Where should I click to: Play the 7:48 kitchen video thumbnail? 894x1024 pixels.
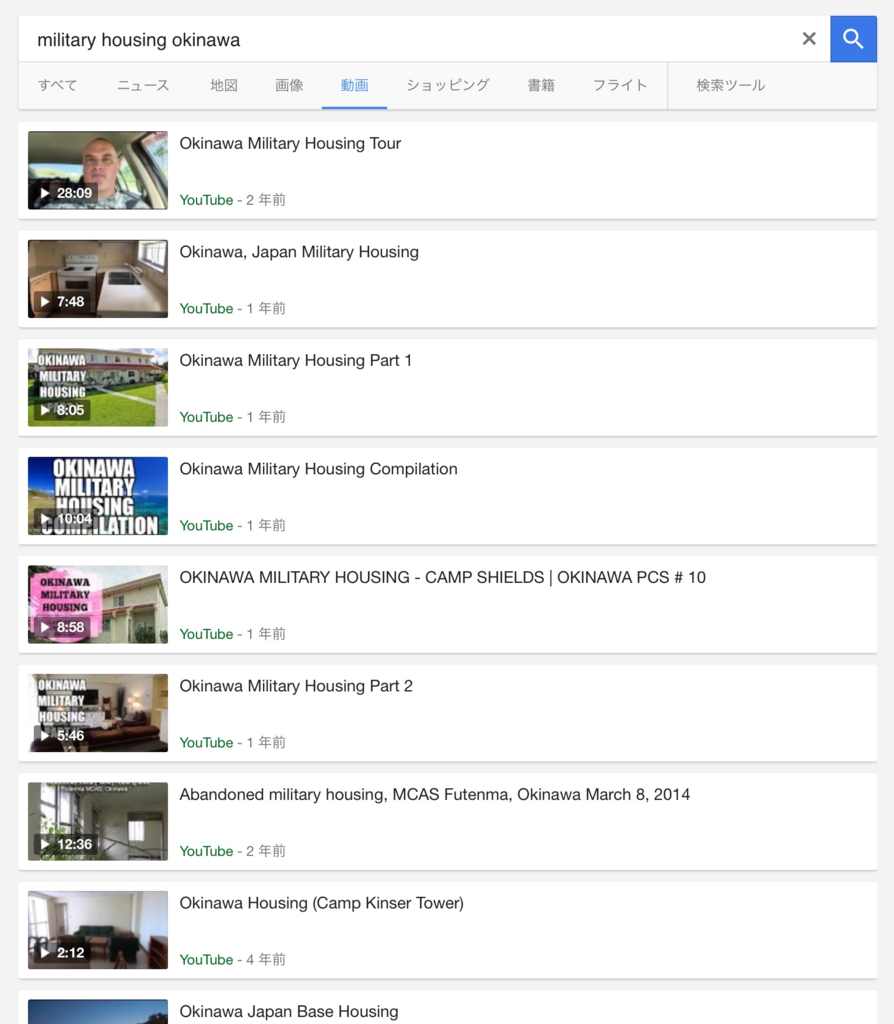[x=98, y=279]
